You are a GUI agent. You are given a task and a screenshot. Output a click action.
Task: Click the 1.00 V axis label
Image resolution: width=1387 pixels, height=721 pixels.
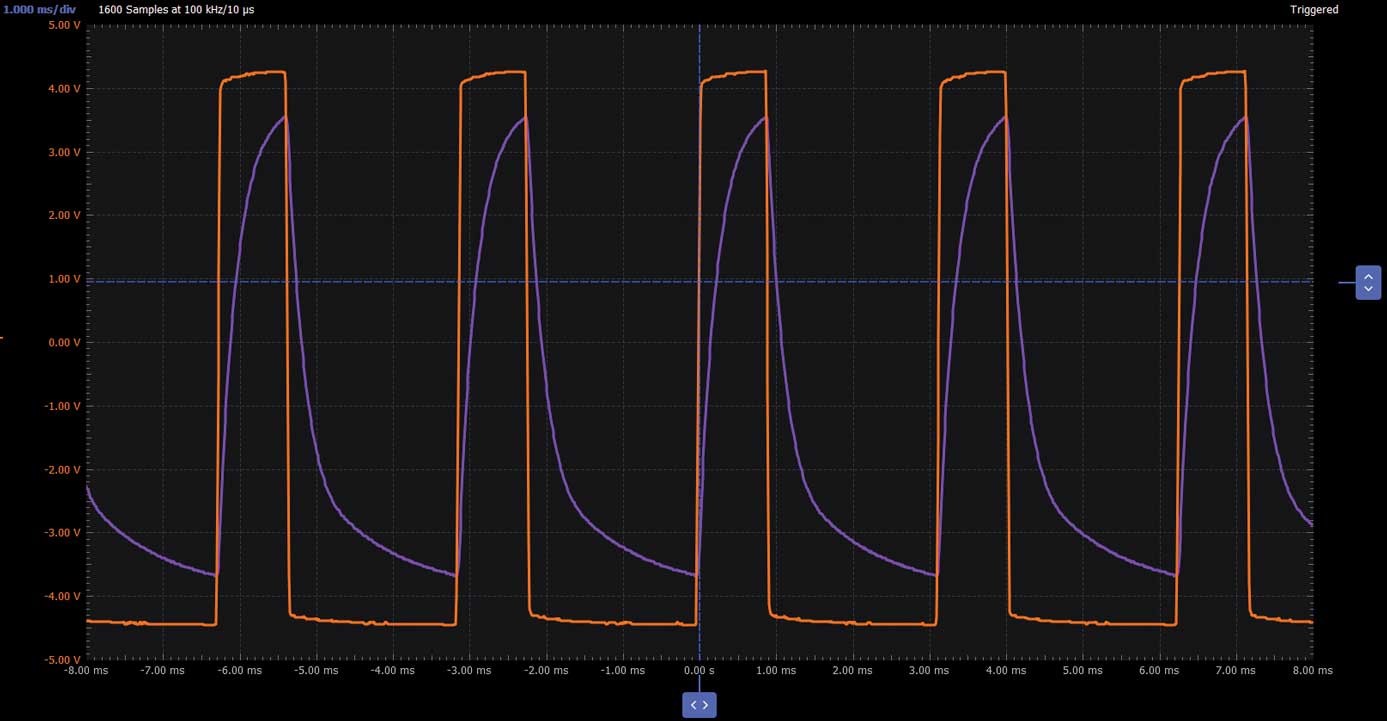pyautogui.click(x=64, y=279)
